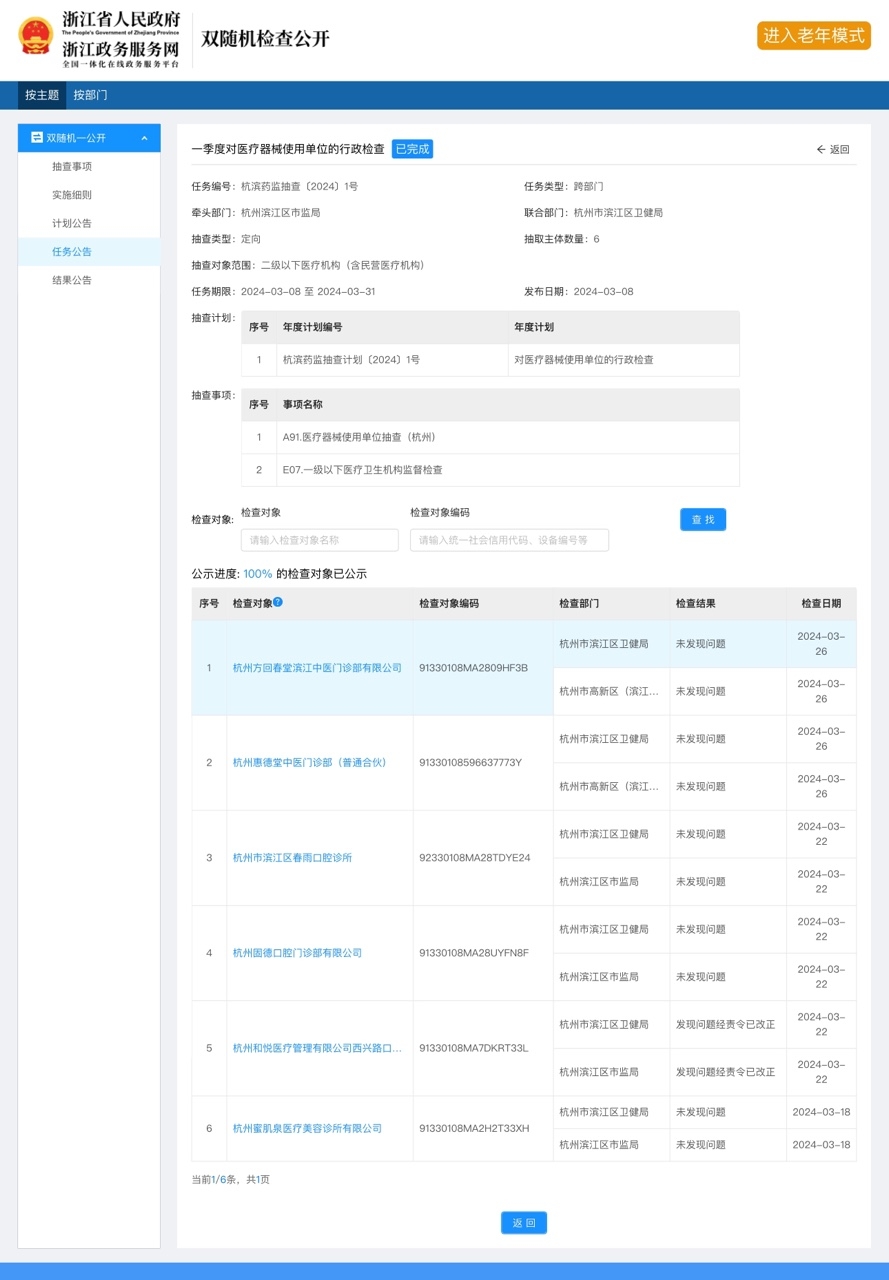Switch to the 按主题 tab
Image resolution: width=889 pixels, height=1280 pixels.
[x=42, y=95]
